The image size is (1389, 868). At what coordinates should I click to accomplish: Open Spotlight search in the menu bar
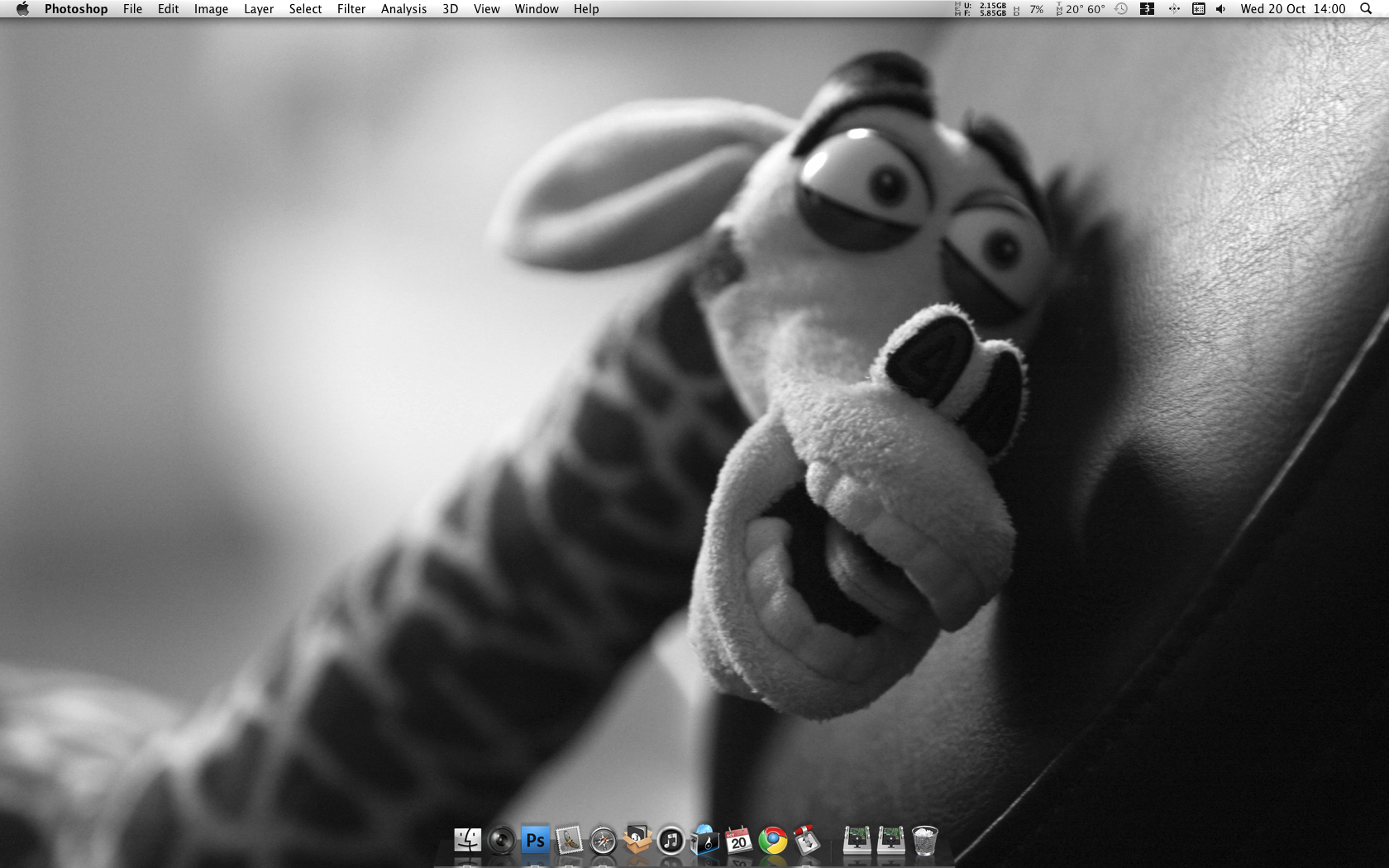tap(1366, 9)
